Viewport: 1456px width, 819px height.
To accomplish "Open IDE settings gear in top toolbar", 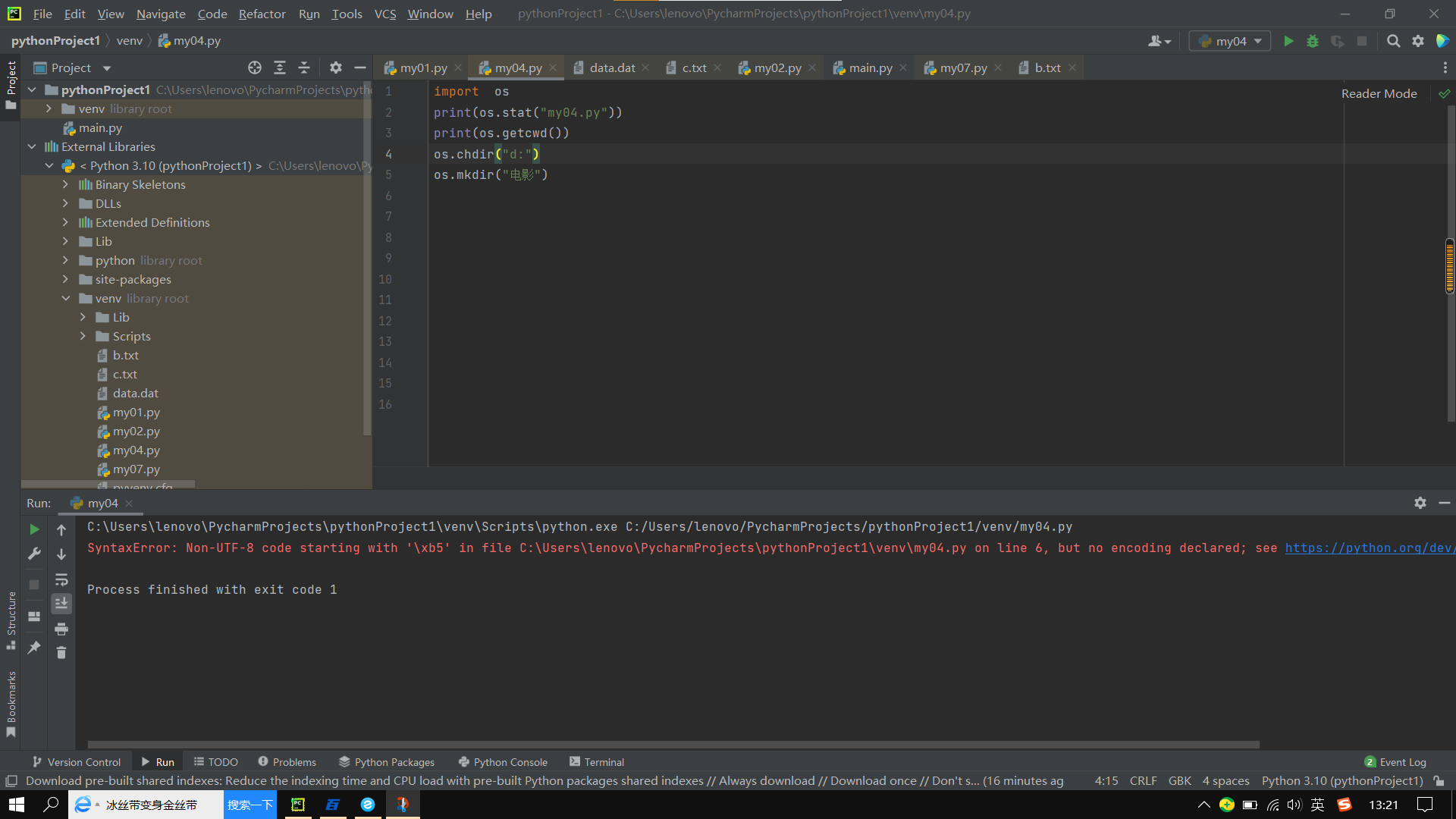I will click(1418, 41).
